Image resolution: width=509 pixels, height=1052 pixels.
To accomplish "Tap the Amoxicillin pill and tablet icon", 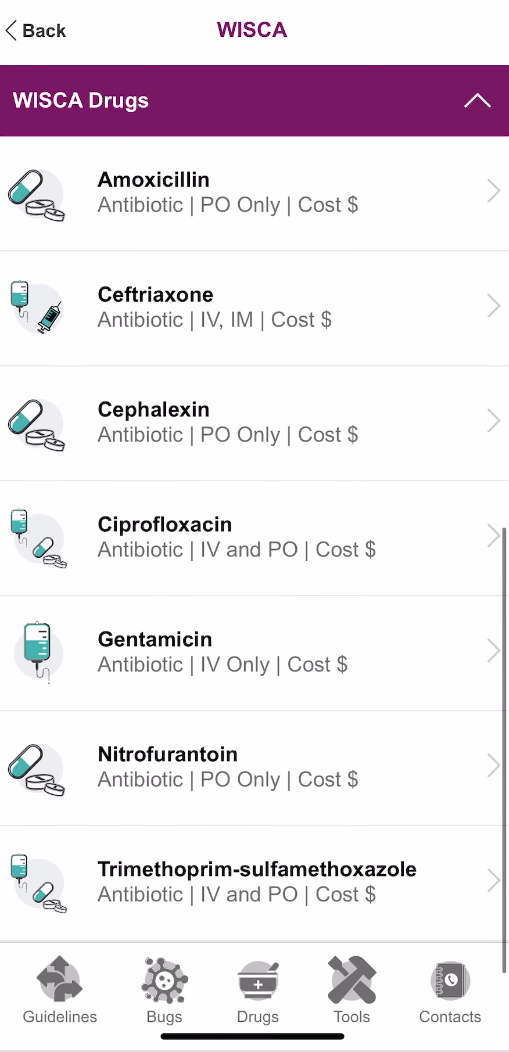I will [x=37, y=195].
